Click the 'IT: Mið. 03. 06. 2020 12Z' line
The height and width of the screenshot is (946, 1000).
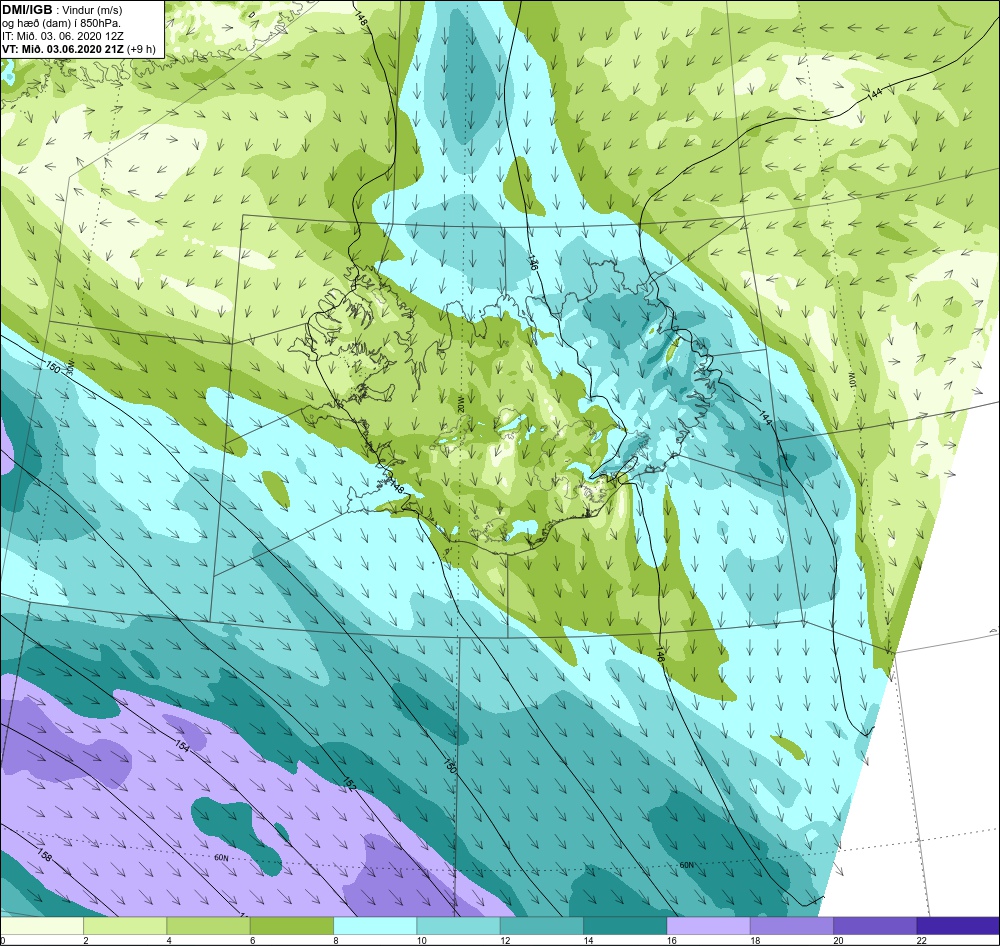tap(62, 36)
